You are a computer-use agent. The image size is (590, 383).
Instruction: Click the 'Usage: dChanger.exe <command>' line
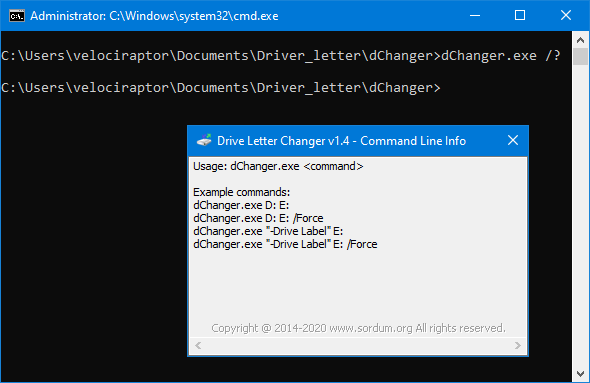[278, 166]
